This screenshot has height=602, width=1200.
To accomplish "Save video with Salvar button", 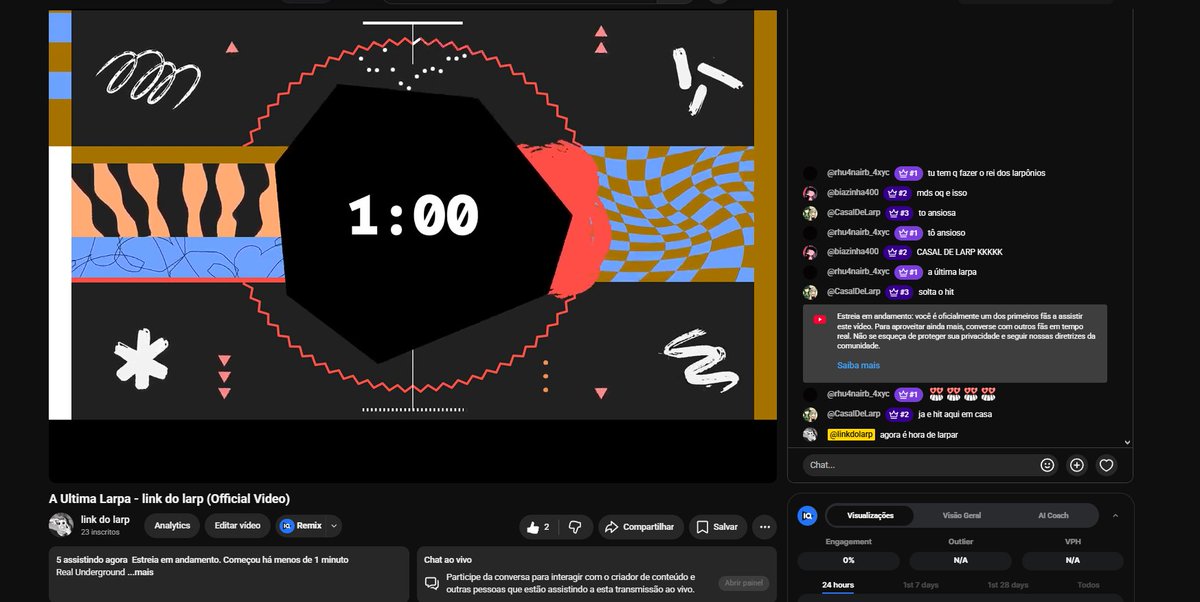I will 716,527.
